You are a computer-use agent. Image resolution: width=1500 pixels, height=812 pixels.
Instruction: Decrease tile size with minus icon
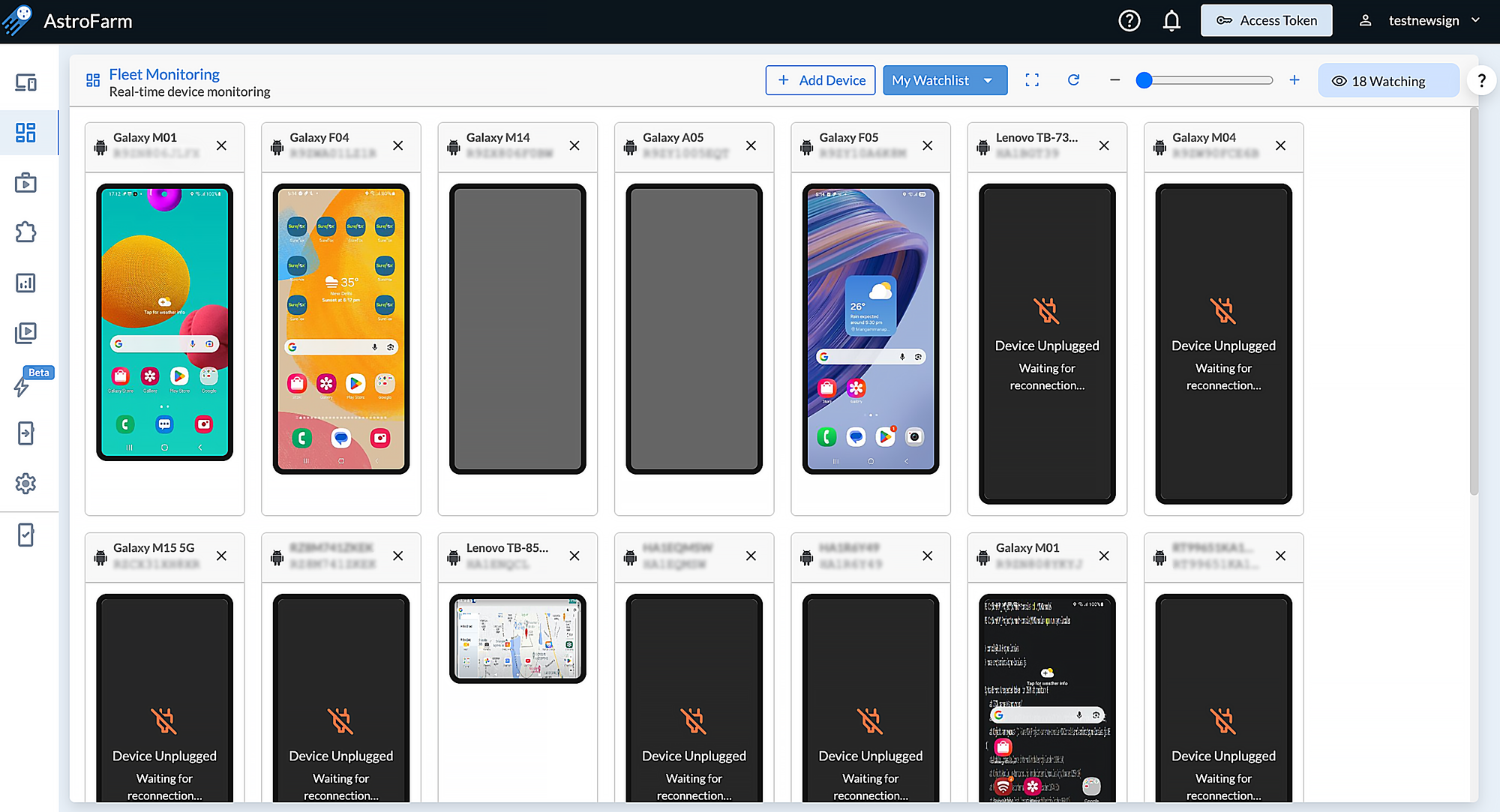tap(1115, 80)
